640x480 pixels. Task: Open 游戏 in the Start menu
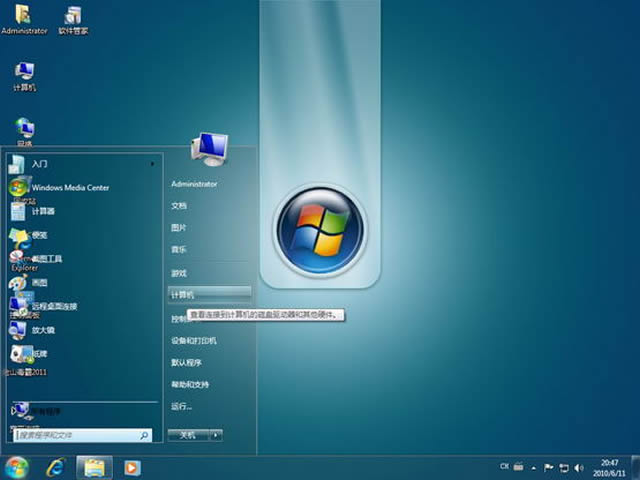tap(179, 273)
